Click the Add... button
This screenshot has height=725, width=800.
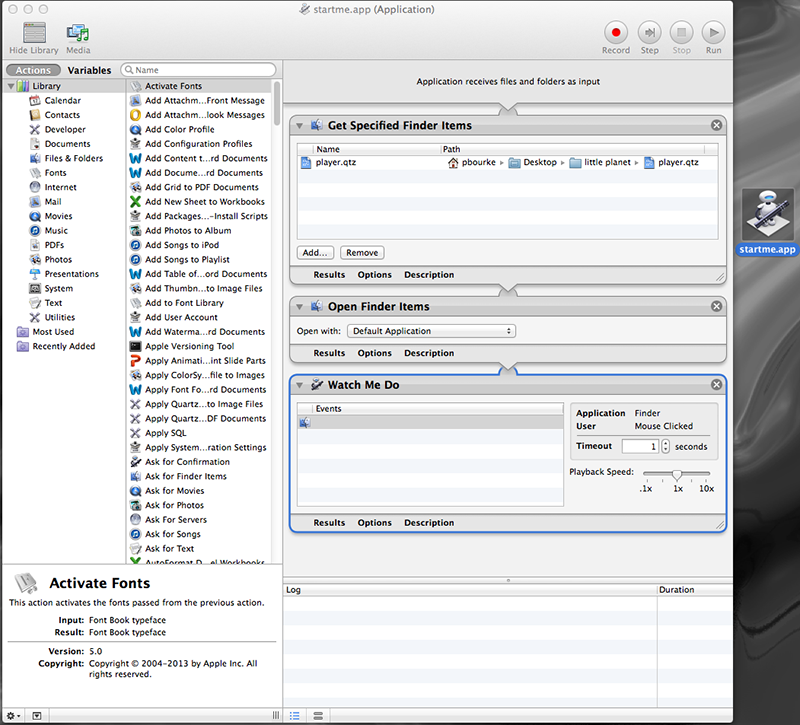click(315, 253)
